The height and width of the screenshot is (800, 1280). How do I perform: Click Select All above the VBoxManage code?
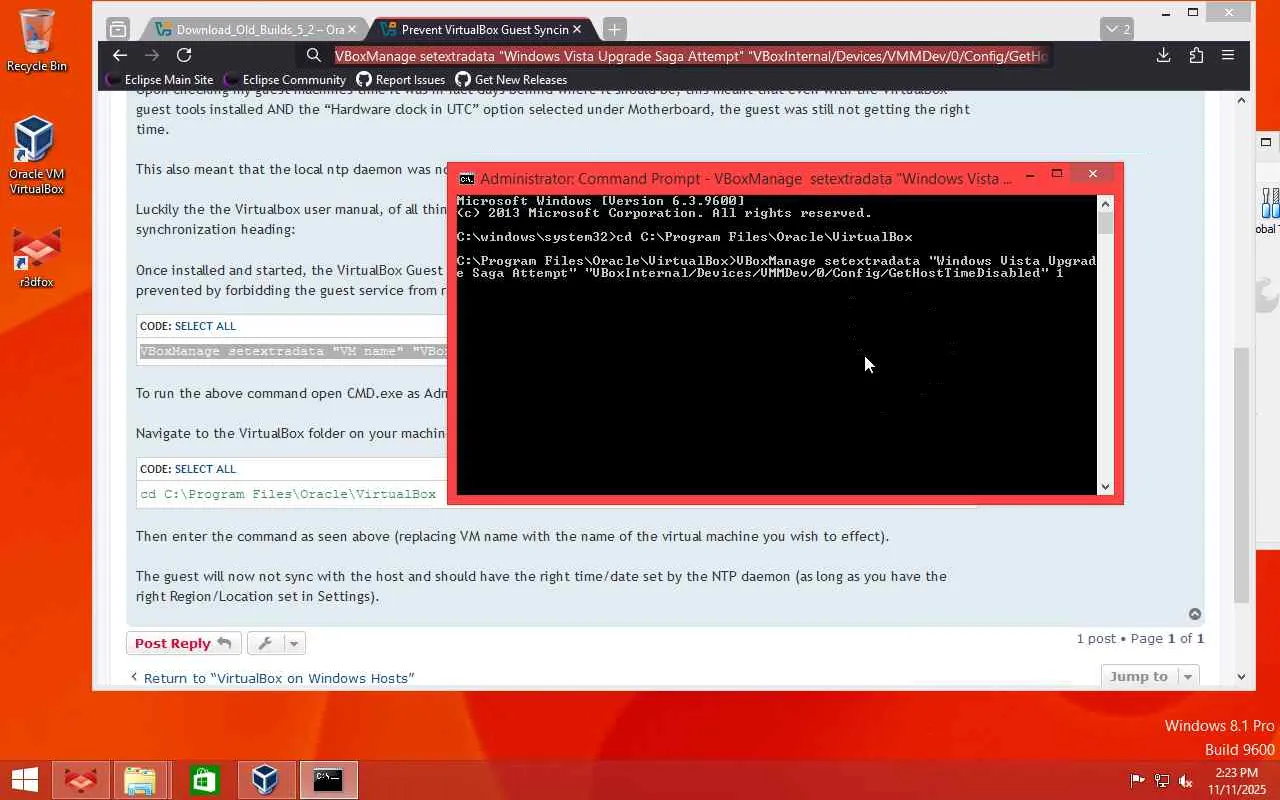(205, 326)
